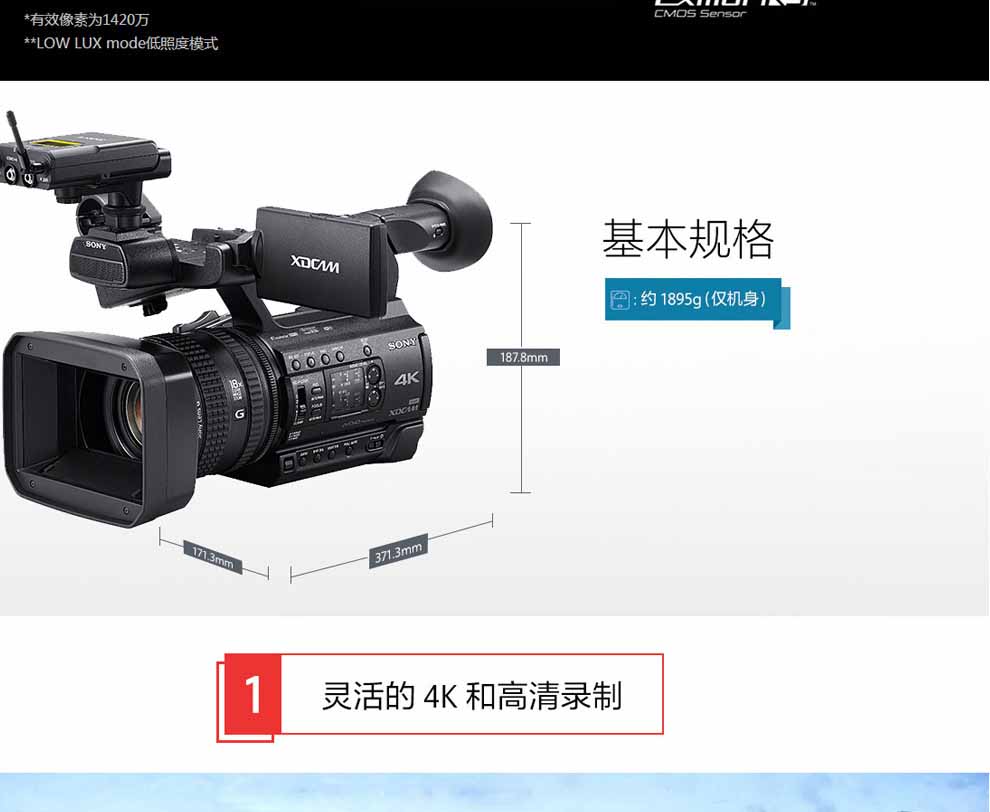Click the red number '1' badge

tap(253, 695)
